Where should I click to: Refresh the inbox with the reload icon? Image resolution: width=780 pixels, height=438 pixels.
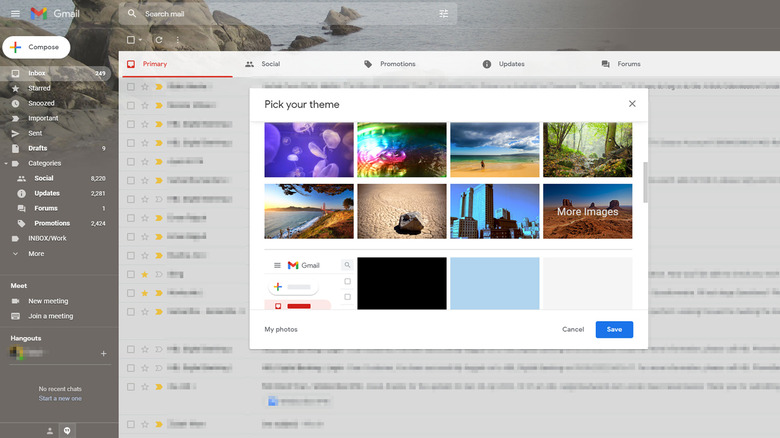pyautogui.click(x=159, y=40)
